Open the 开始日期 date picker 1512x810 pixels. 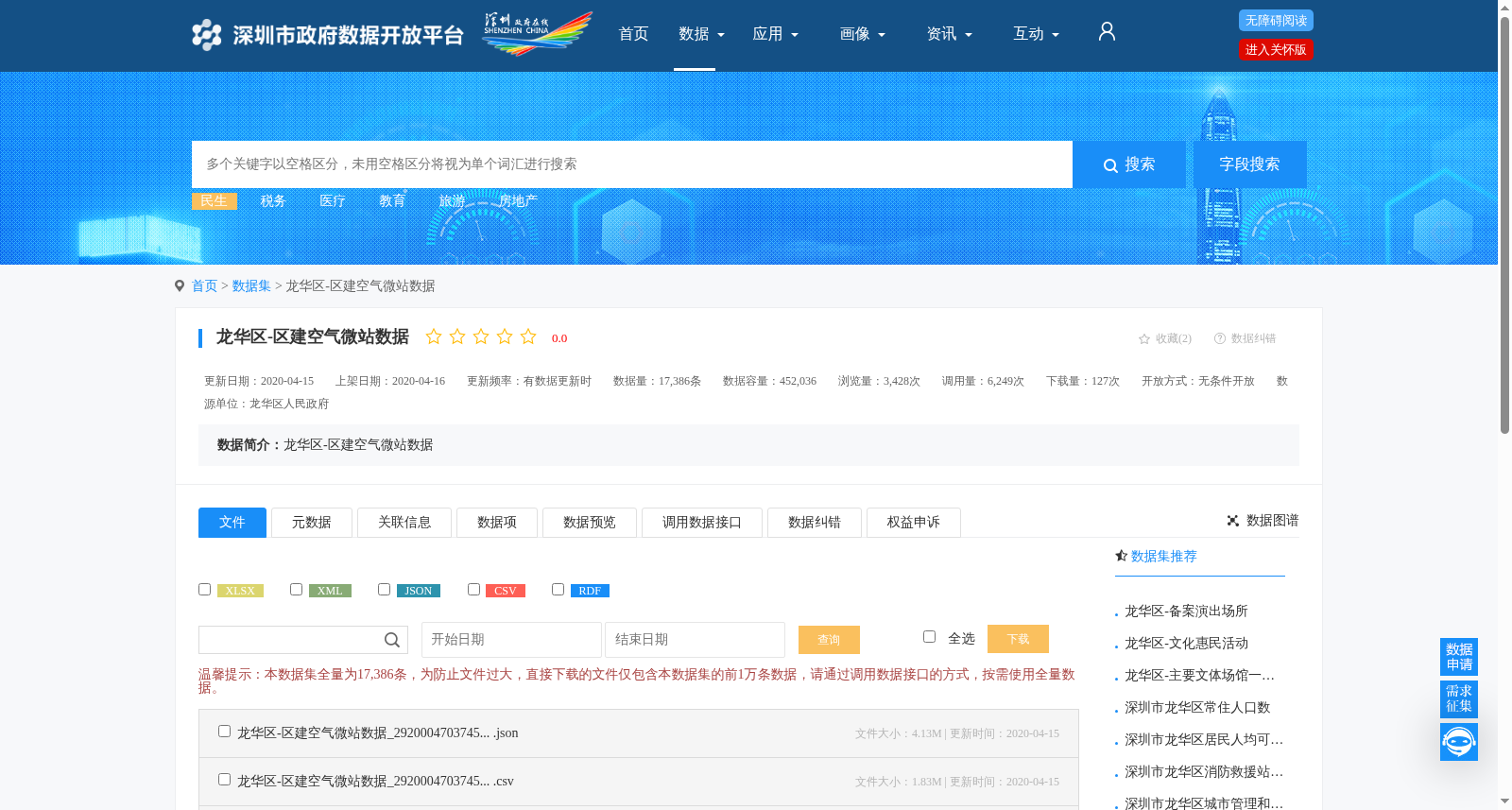[x=511, y=640]
